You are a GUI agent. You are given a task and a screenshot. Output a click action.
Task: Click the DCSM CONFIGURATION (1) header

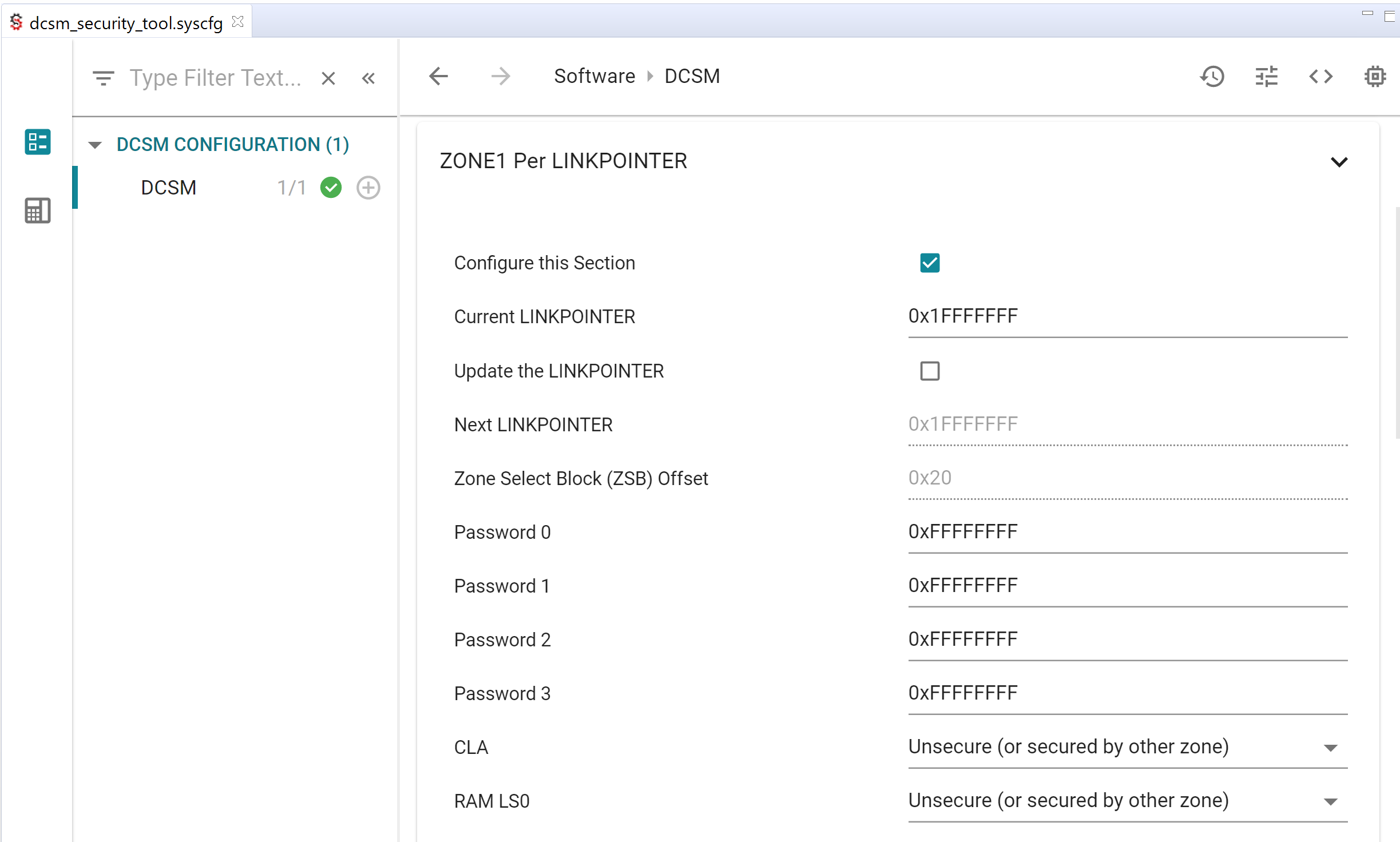pos(233,144)
